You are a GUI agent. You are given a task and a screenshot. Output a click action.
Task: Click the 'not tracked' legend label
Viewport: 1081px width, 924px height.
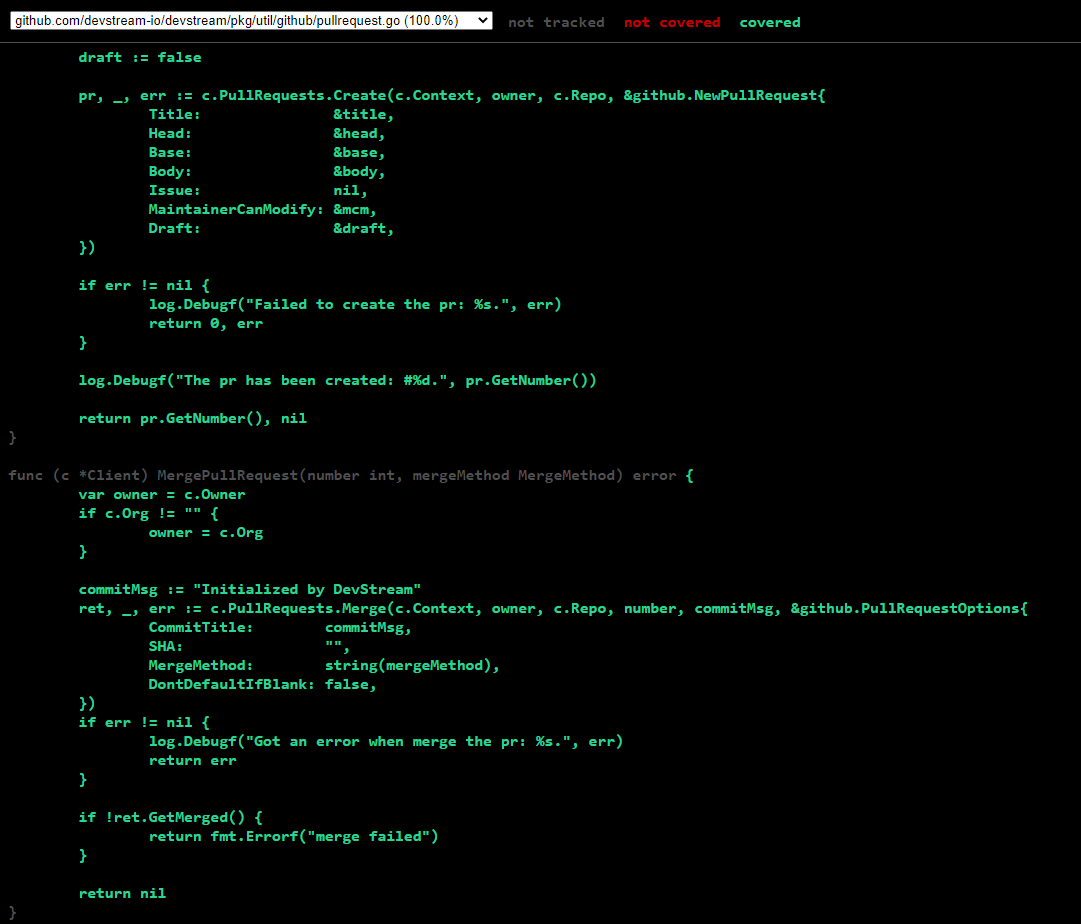point(556,22)
